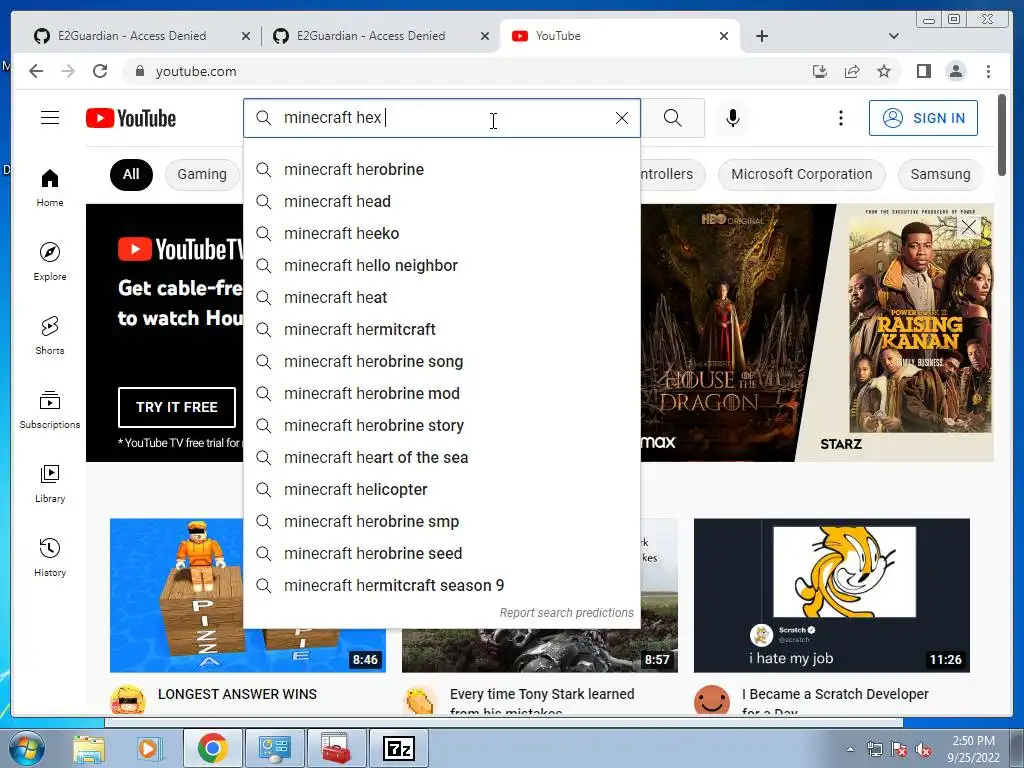Choose suggestion minecraft herobrine story

point(441,426)
